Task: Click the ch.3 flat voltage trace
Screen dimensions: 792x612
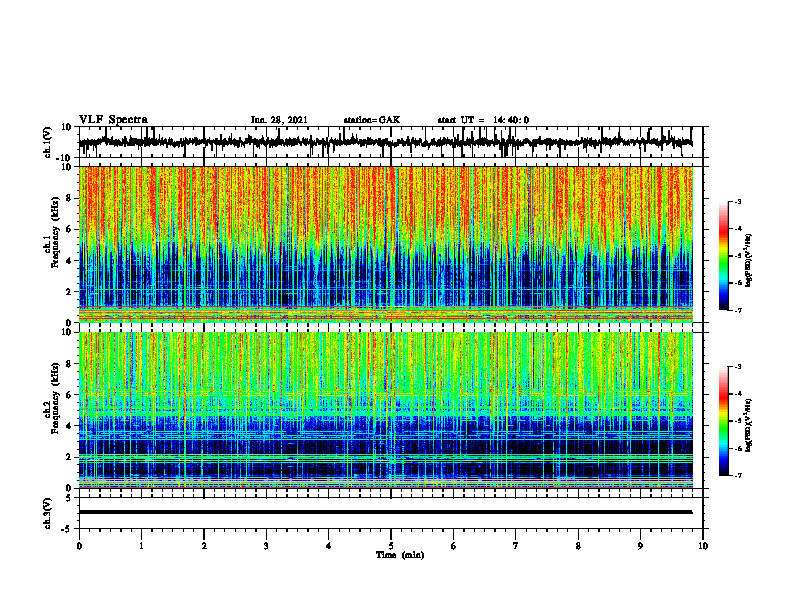Action: [385, 512]
